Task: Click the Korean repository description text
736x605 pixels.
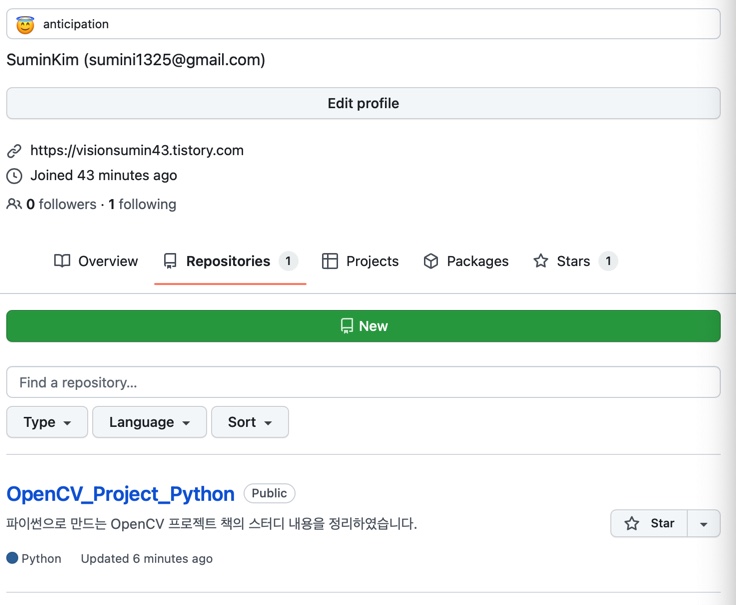Action: coord(211,523)
